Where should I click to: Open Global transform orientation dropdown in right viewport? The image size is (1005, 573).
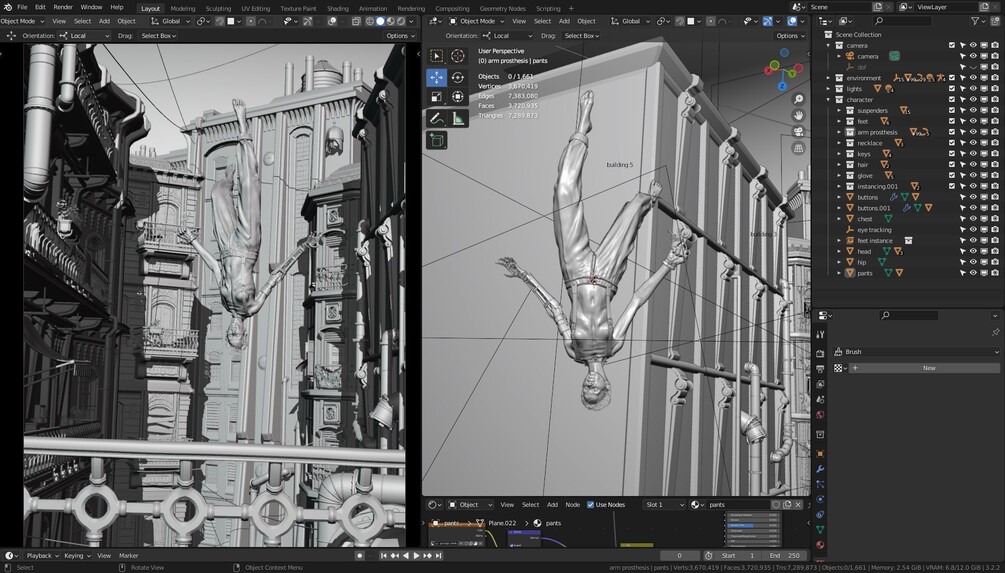[x=629, y=21]
